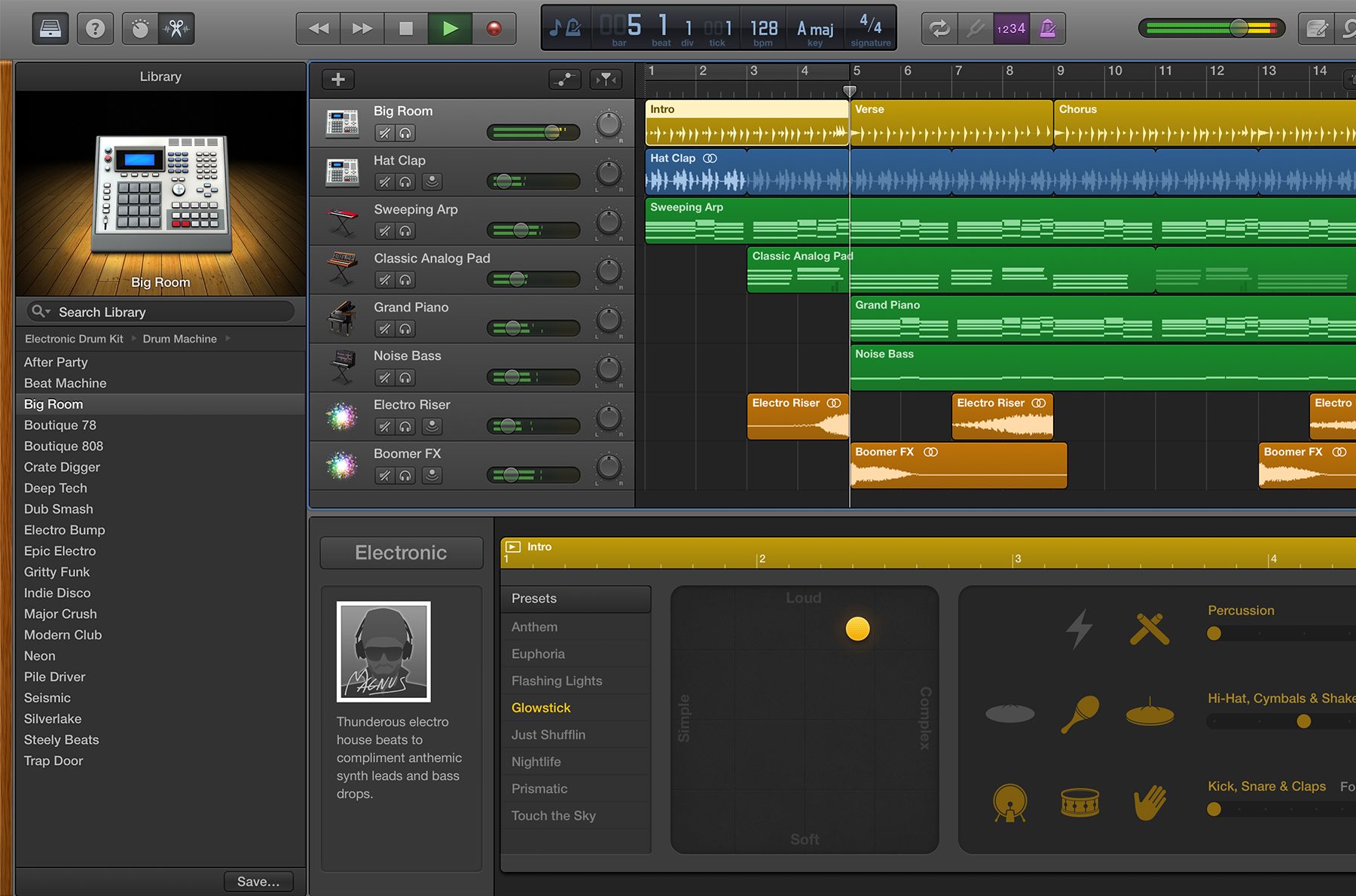Enable Cycle mode with loop arrows icon
The height and width of the screenshot is (896, 1356).
(x=939, y=28)
